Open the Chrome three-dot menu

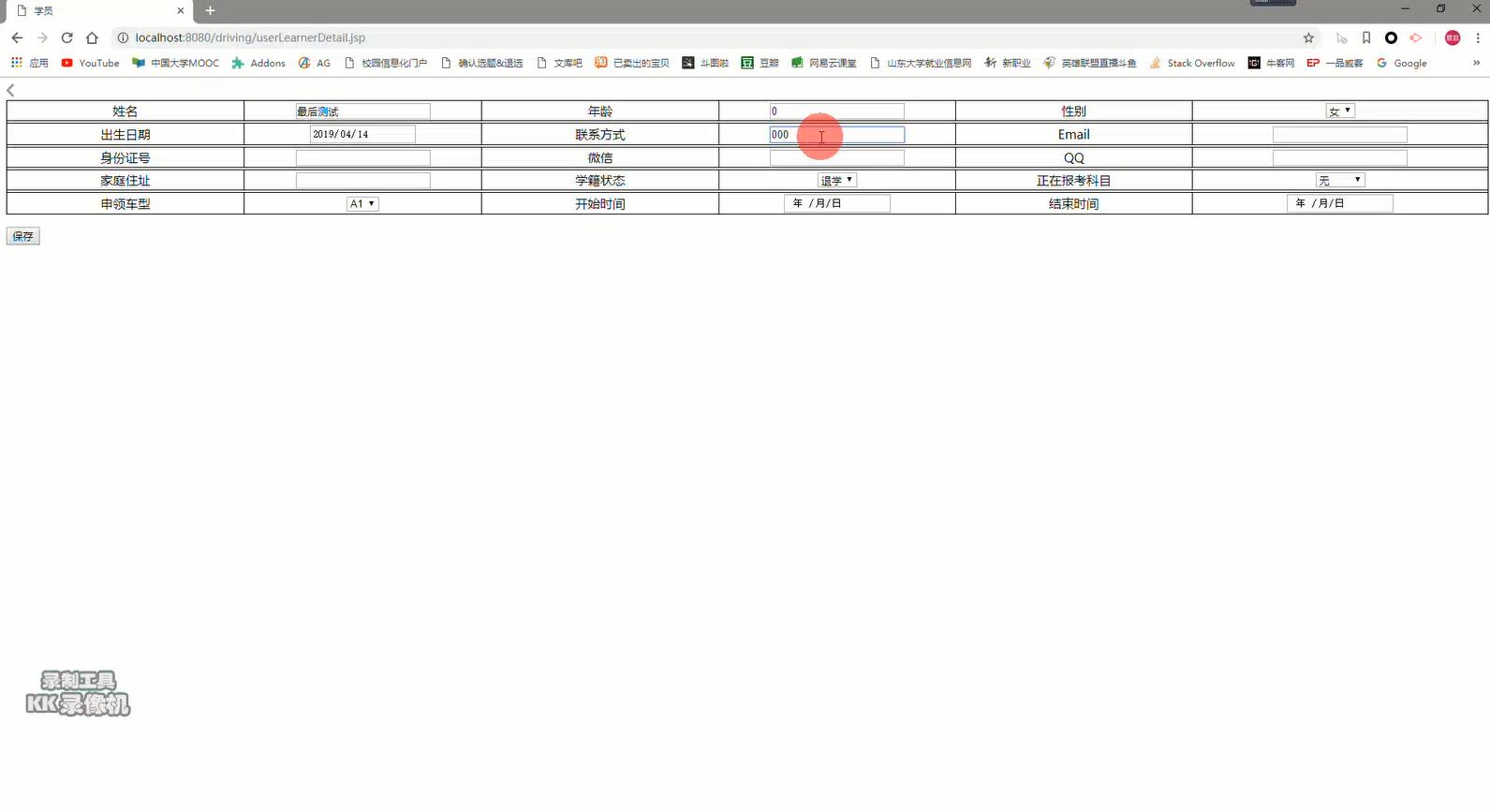1478,37
